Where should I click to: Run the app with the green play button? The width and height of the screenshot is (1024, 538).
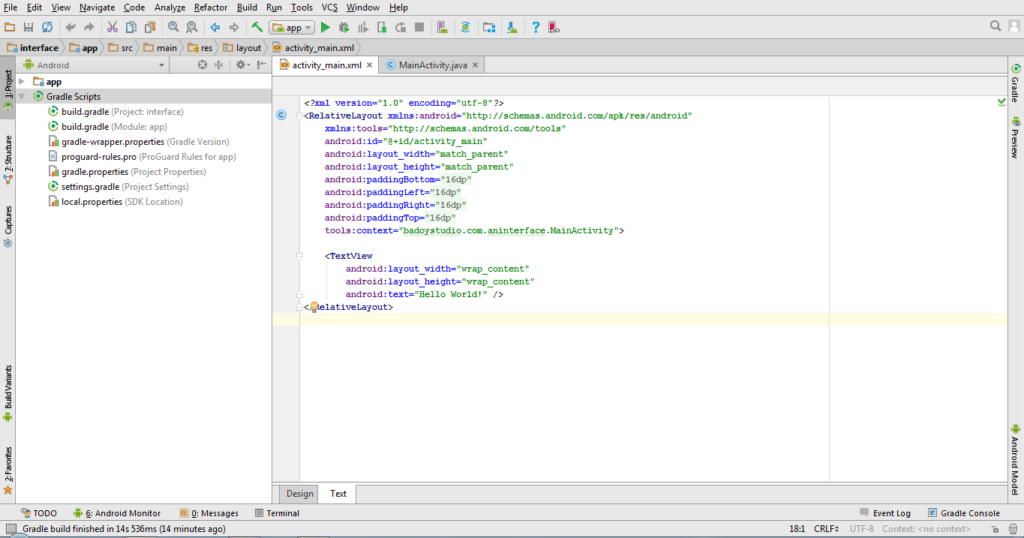coord(325,27)
